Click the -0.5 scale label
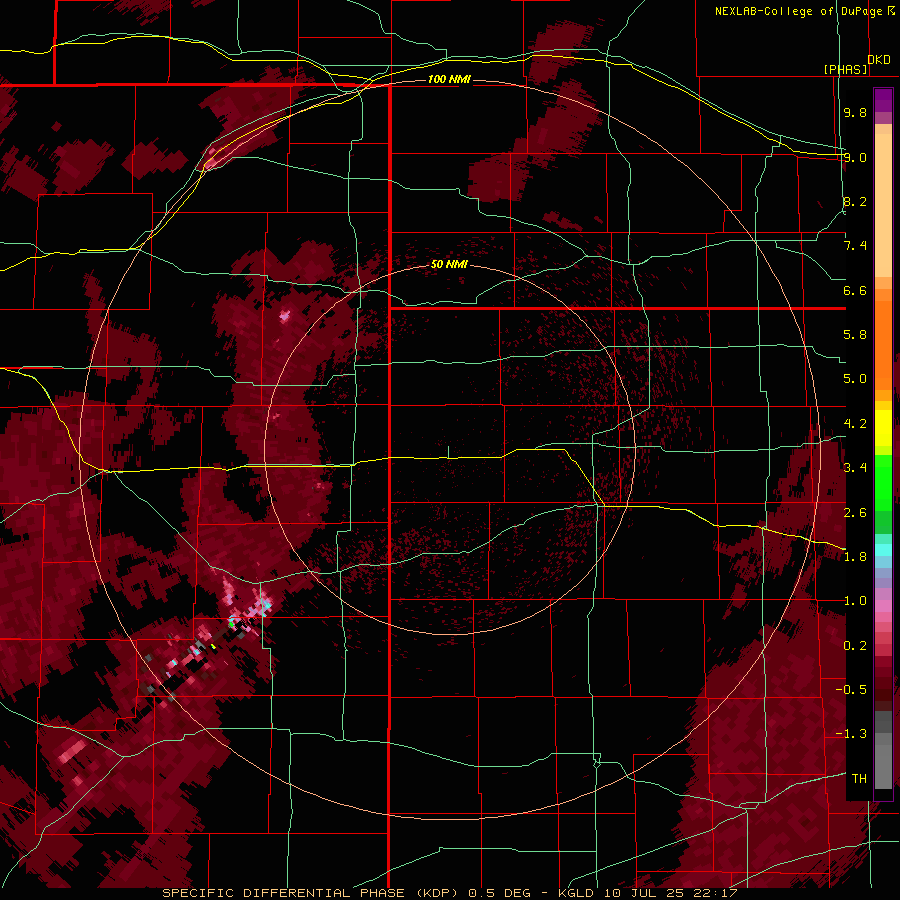The width and height of the screenshot is (900, 900). (x=851, y=690)
